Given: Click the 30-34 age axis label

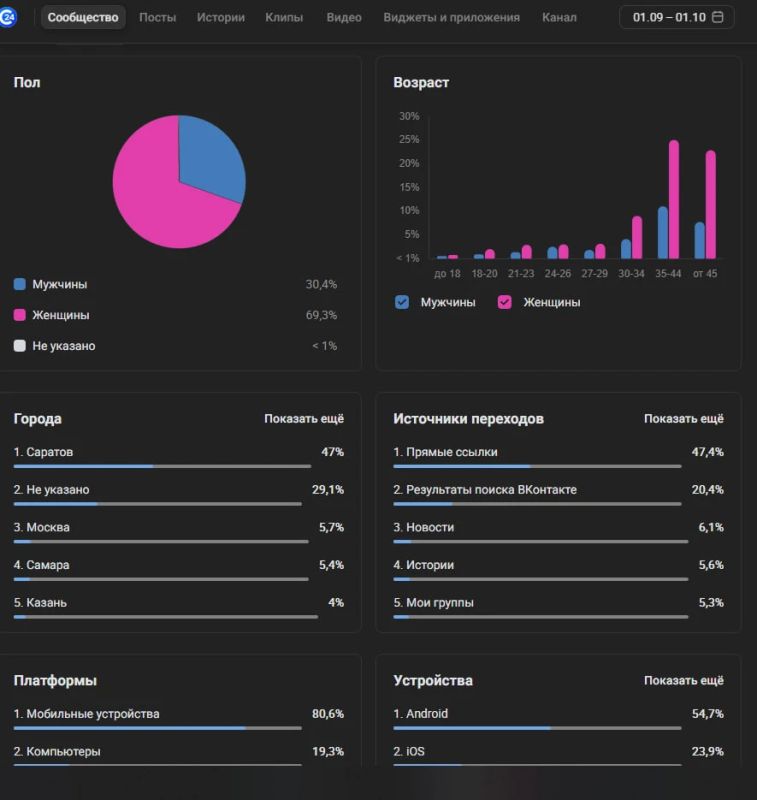Looking at the screenshot, I should click(x=632, y=273).
